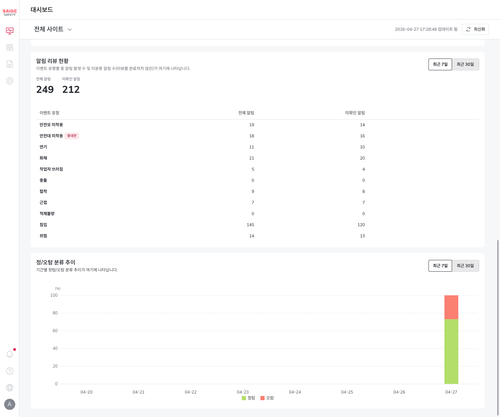The image size is (500, 417).
Task: Click the 120 unconfirmed alarm value
Action: [x=361, y=225]
